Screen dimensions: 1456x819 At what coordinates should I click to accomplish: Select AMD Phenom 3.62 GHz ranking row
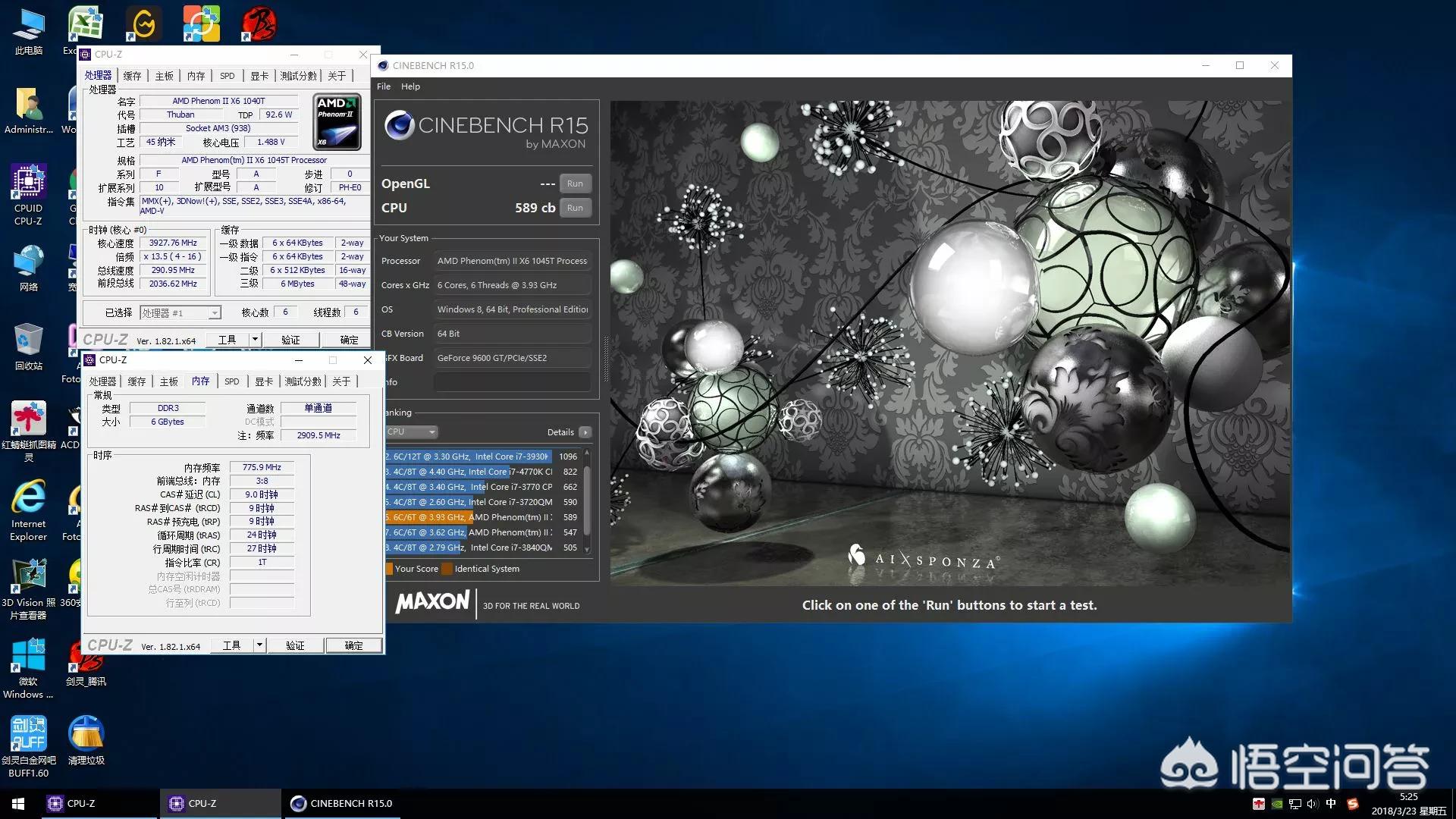click(x=484, y=532)
